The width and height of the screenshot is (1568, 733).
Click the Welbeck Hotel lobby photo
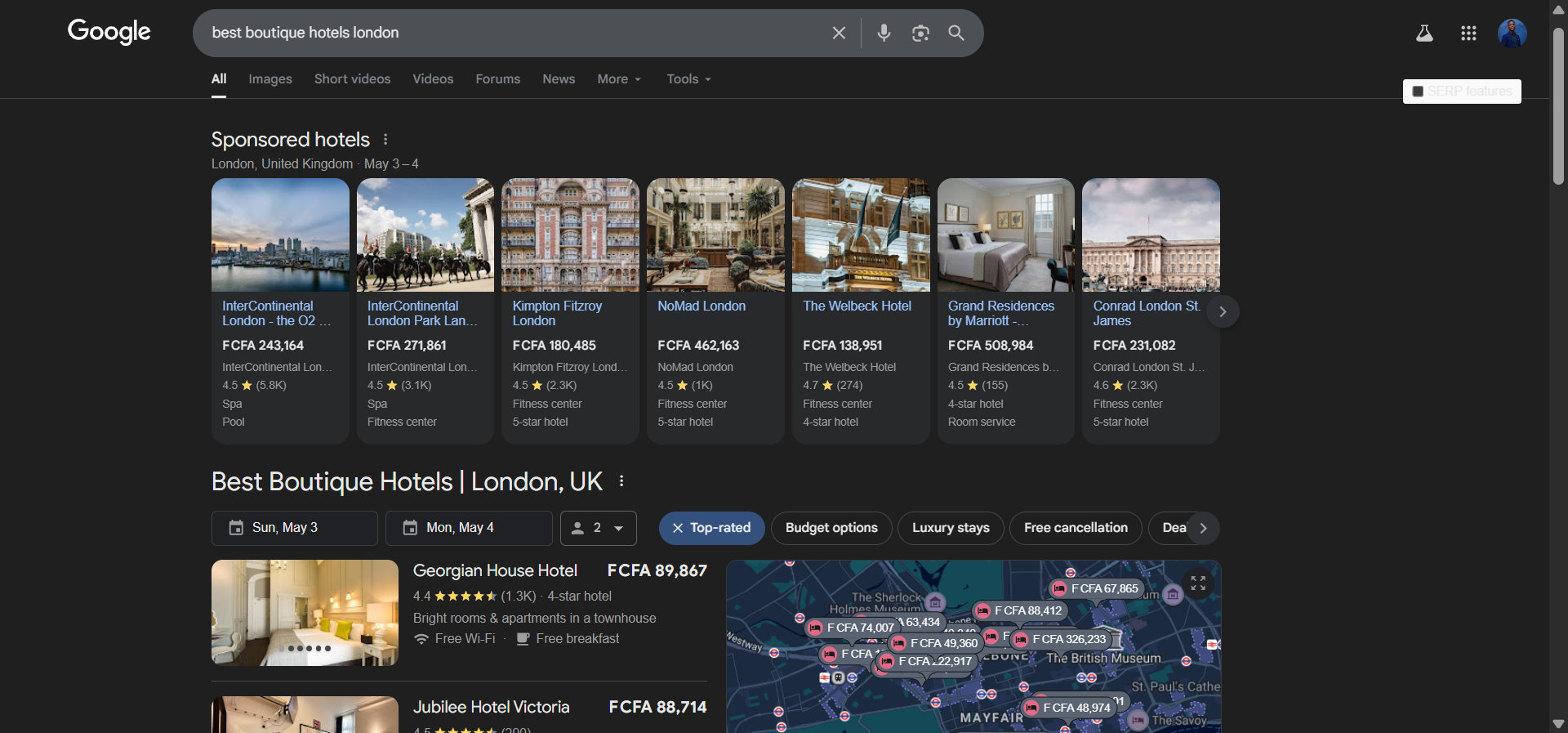pos(861,235)
